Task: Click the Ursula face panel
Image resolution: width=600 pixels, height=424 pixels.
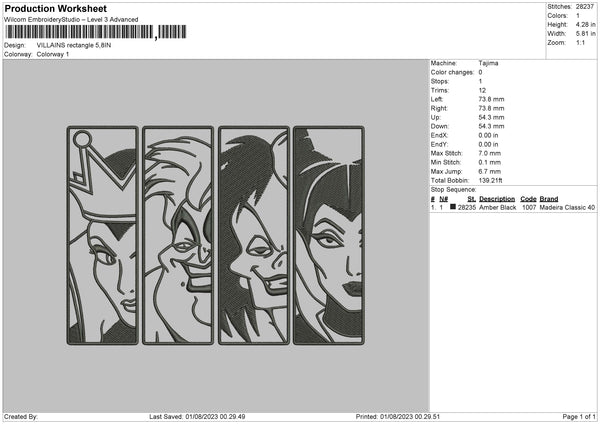Action: point(178,235)
